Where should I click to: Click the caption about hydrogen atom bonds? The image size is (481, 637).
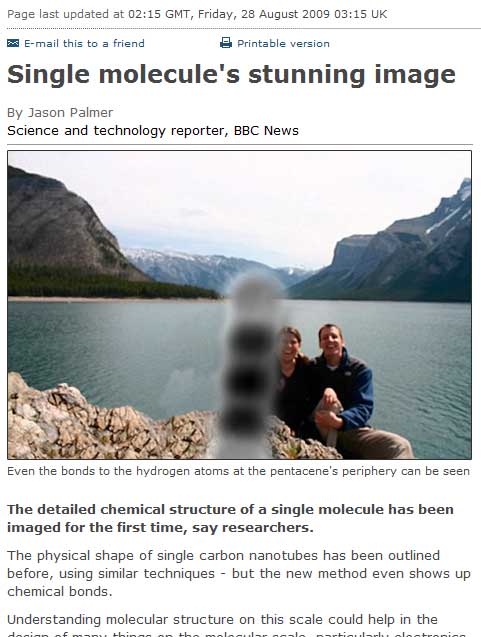(x=238, y=471)
